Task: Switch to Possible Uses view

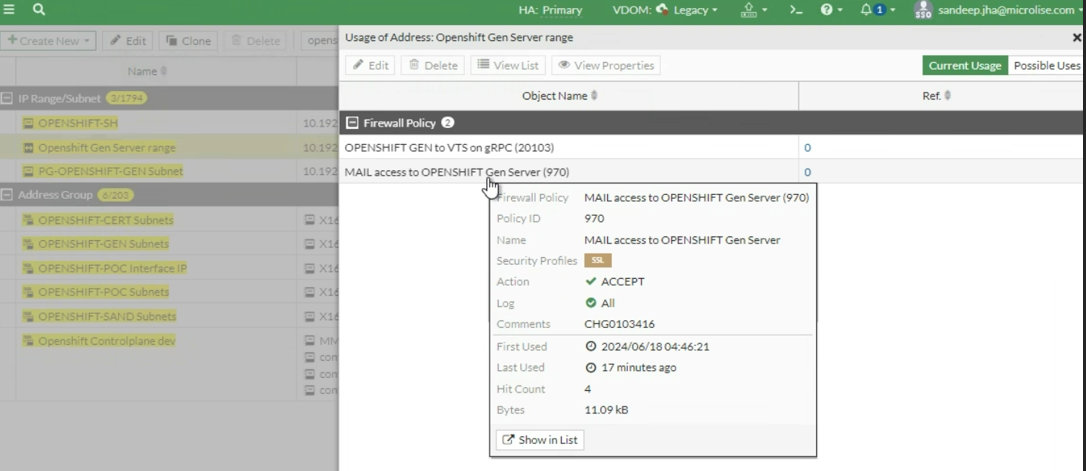Action: 1046,66
